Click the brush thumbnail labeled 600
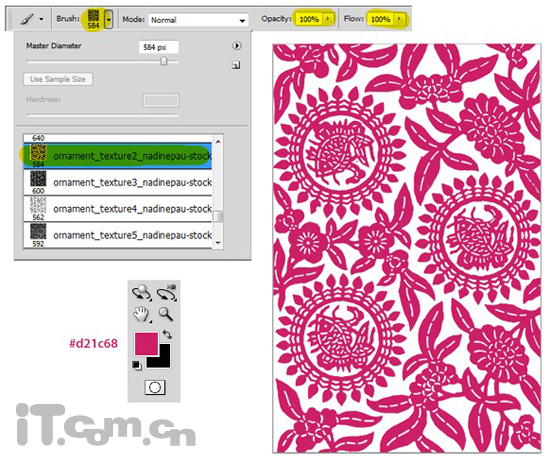Screen dimensions: 550x463 (38, 180)
